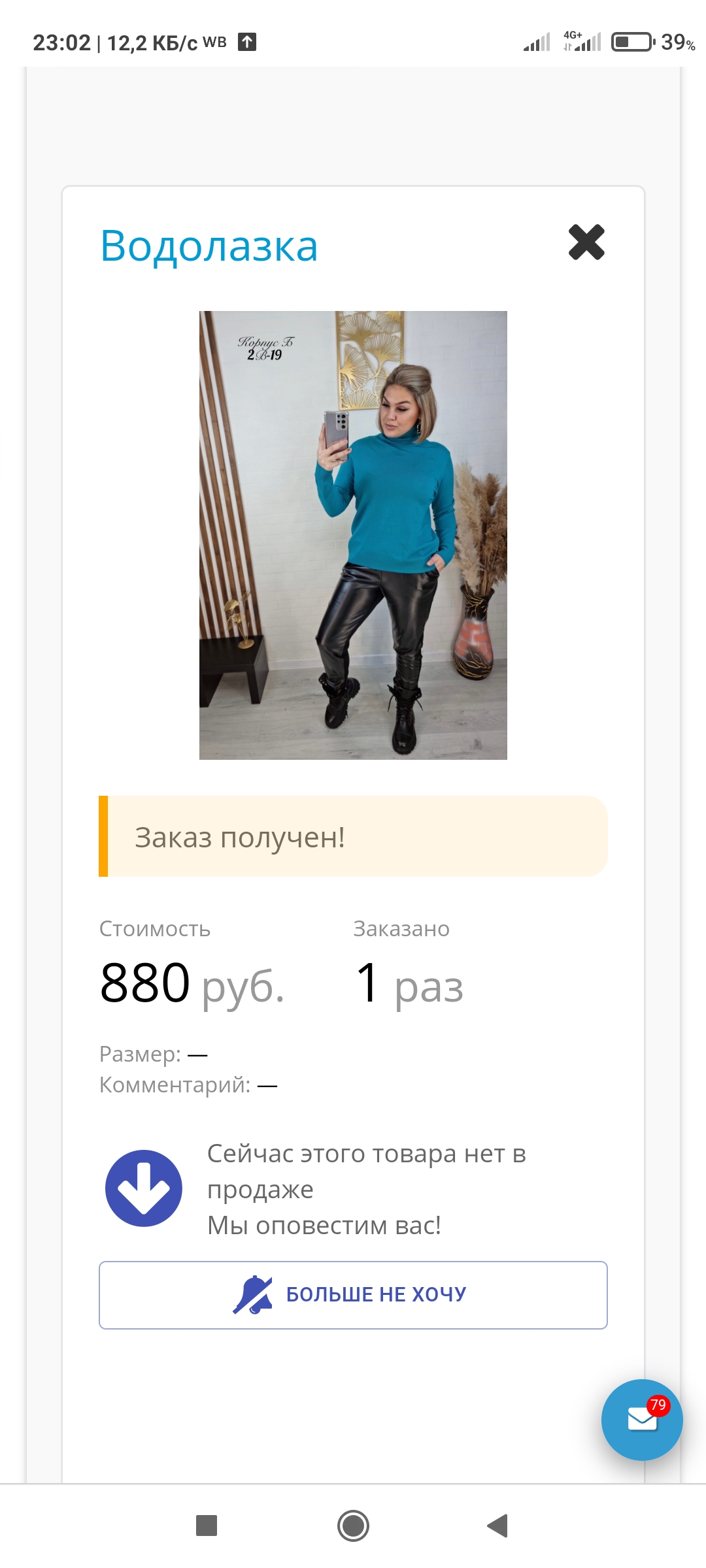This screenshot has width=706, height=1568.
Task: Tap the blue down-arrow circle icon
Action: tap(144, 1188)
